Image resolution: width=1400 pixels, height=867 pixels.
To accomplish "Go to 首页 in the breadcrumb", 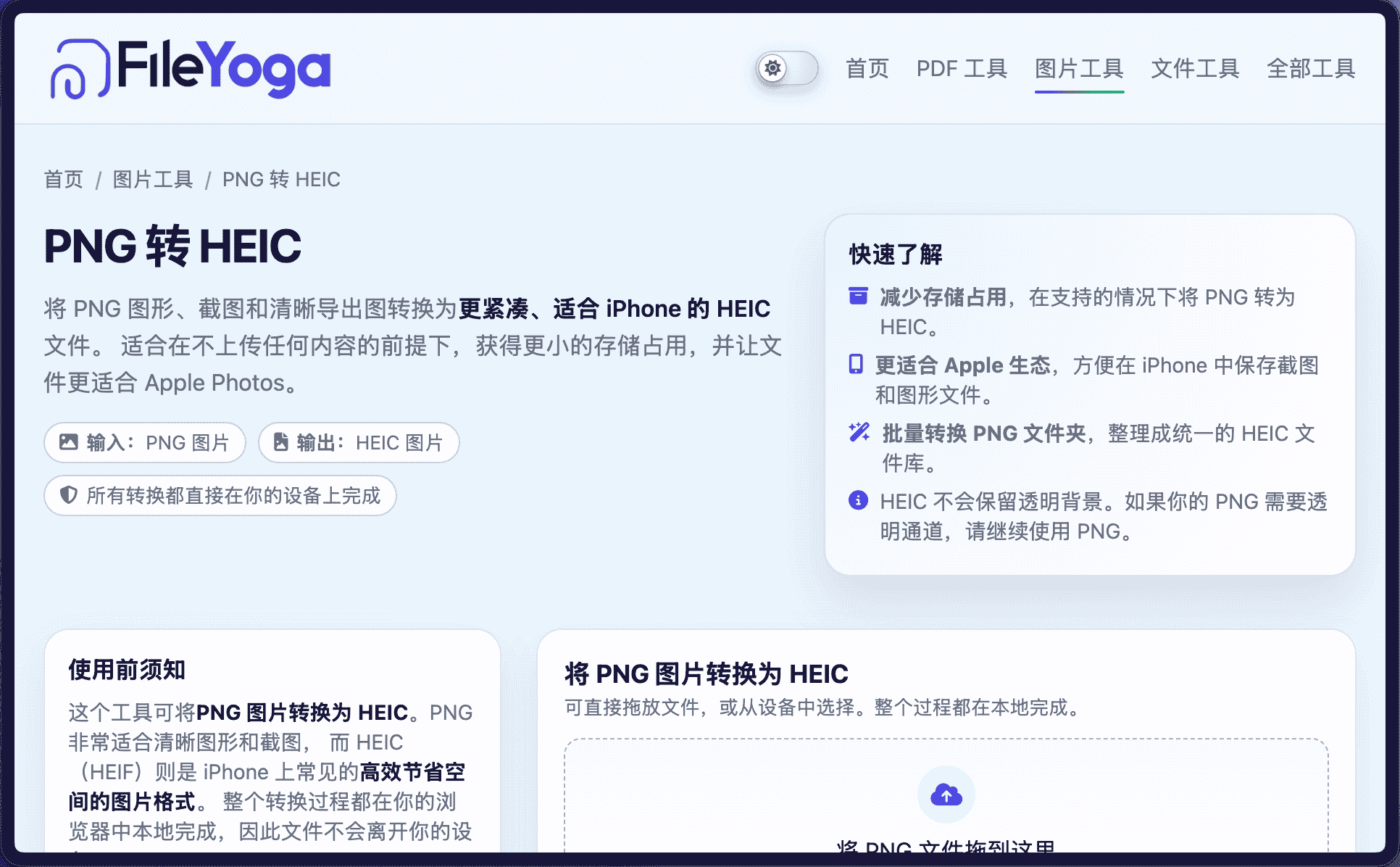I will point(64,179).
